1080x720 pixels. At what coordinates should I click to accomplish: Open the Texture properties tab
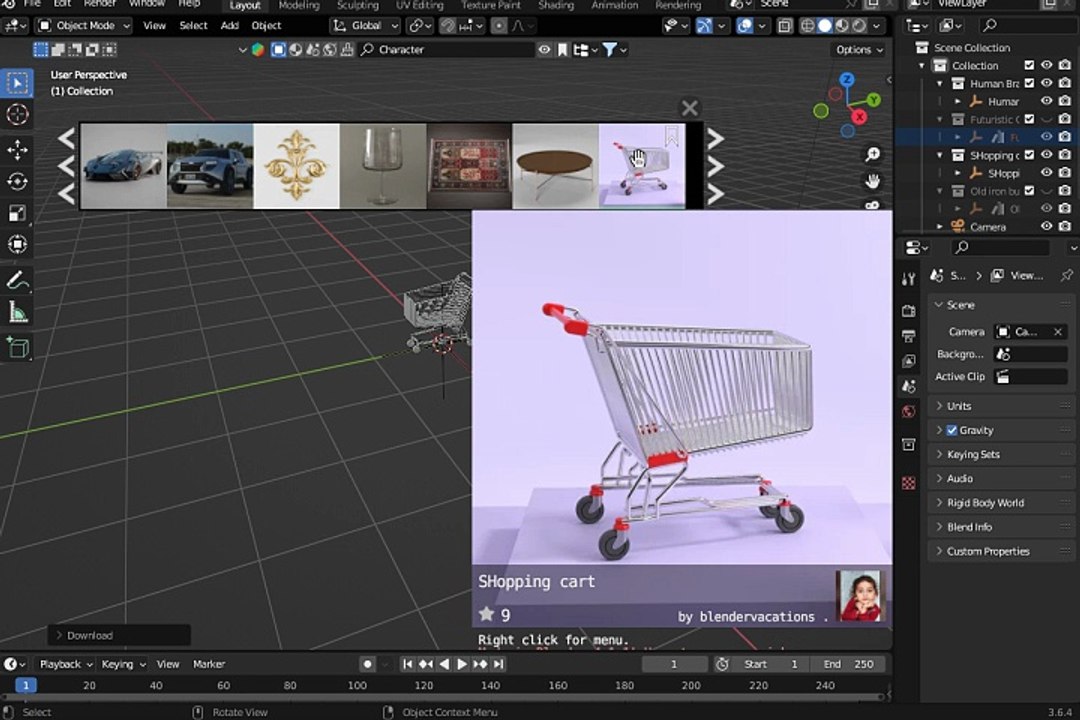[x=908, y=483]
